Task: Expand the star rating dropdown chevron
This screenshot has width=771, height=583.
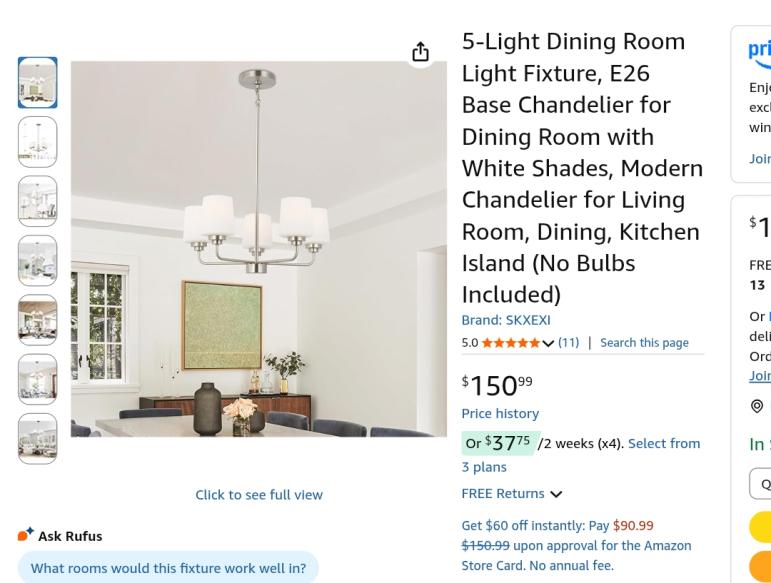Action: click(x=548, y=343)
